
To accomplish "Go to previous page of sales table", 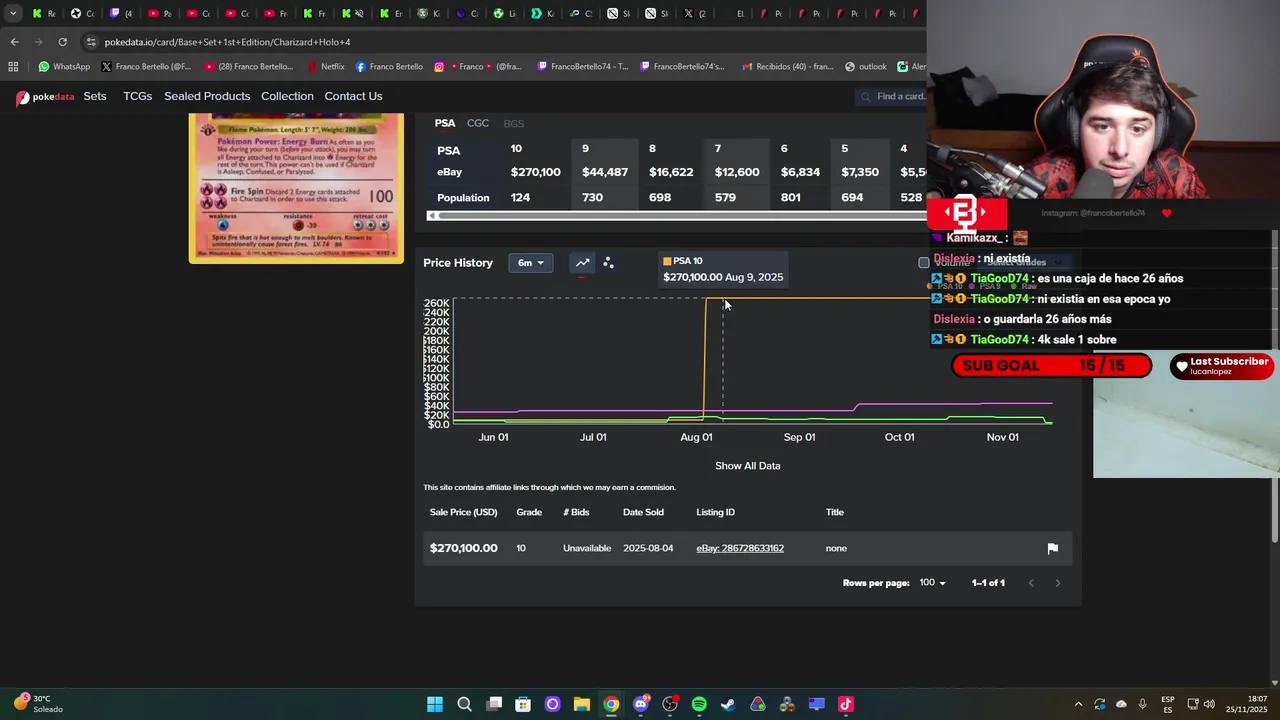I will (x=1031, y=583).
